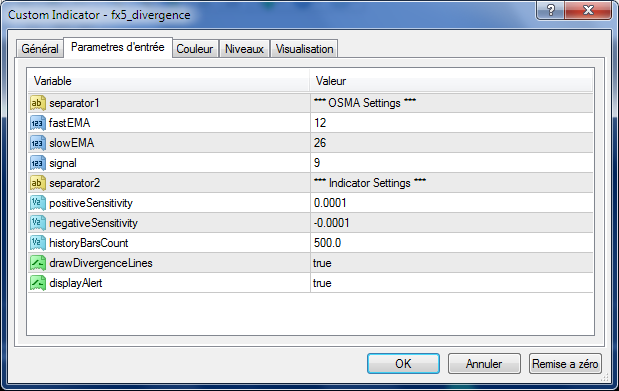The height and width of the screenshot is (391, 619).
Task: Select the historyBarsCount variable name
Action: (88, 243)
